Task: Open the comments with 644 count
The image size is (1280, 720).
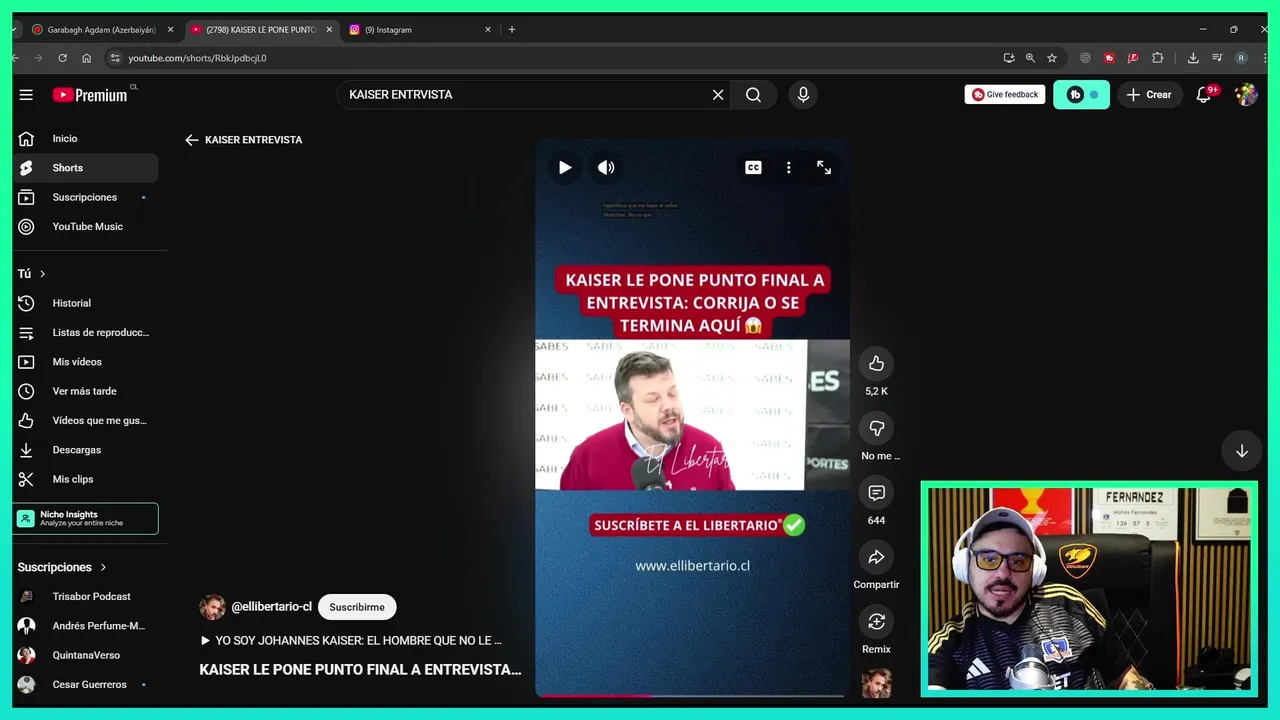Action: pos(876,493)
